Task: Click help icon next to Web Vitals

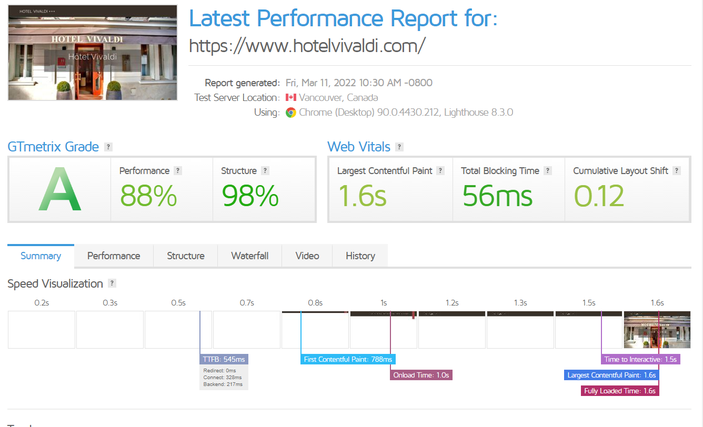Action: [399, 147]
